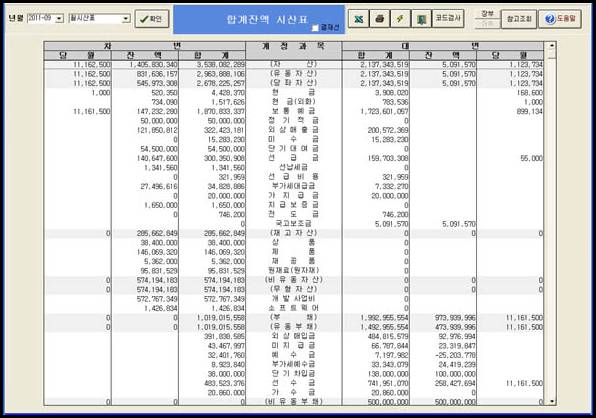Click the printer icon
This screenshot has width=596, height=418.
(x=379, y=19)
